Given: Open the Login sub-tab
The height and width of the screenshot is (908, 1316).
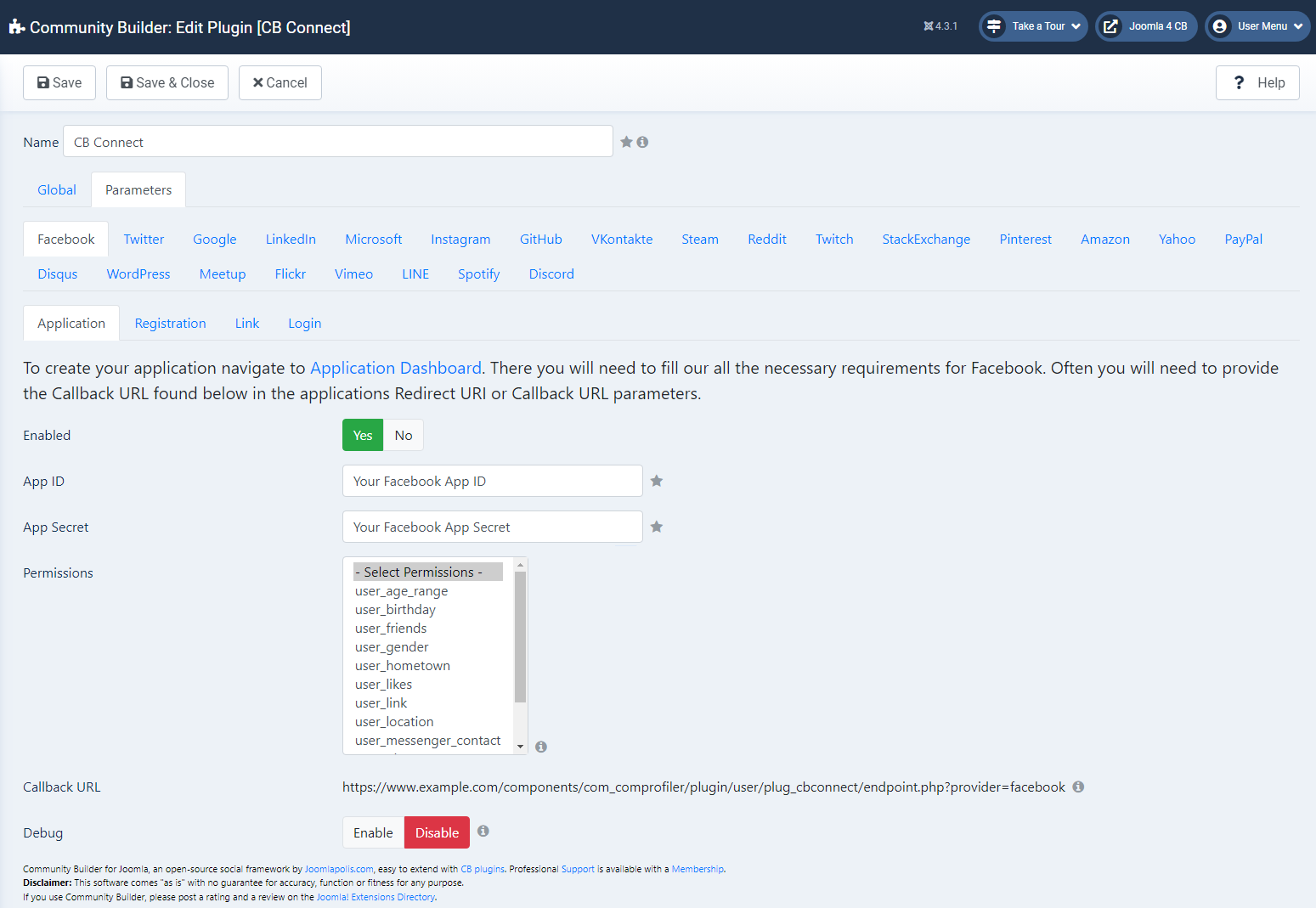Looking at the screenshot, I should point(304,323).
